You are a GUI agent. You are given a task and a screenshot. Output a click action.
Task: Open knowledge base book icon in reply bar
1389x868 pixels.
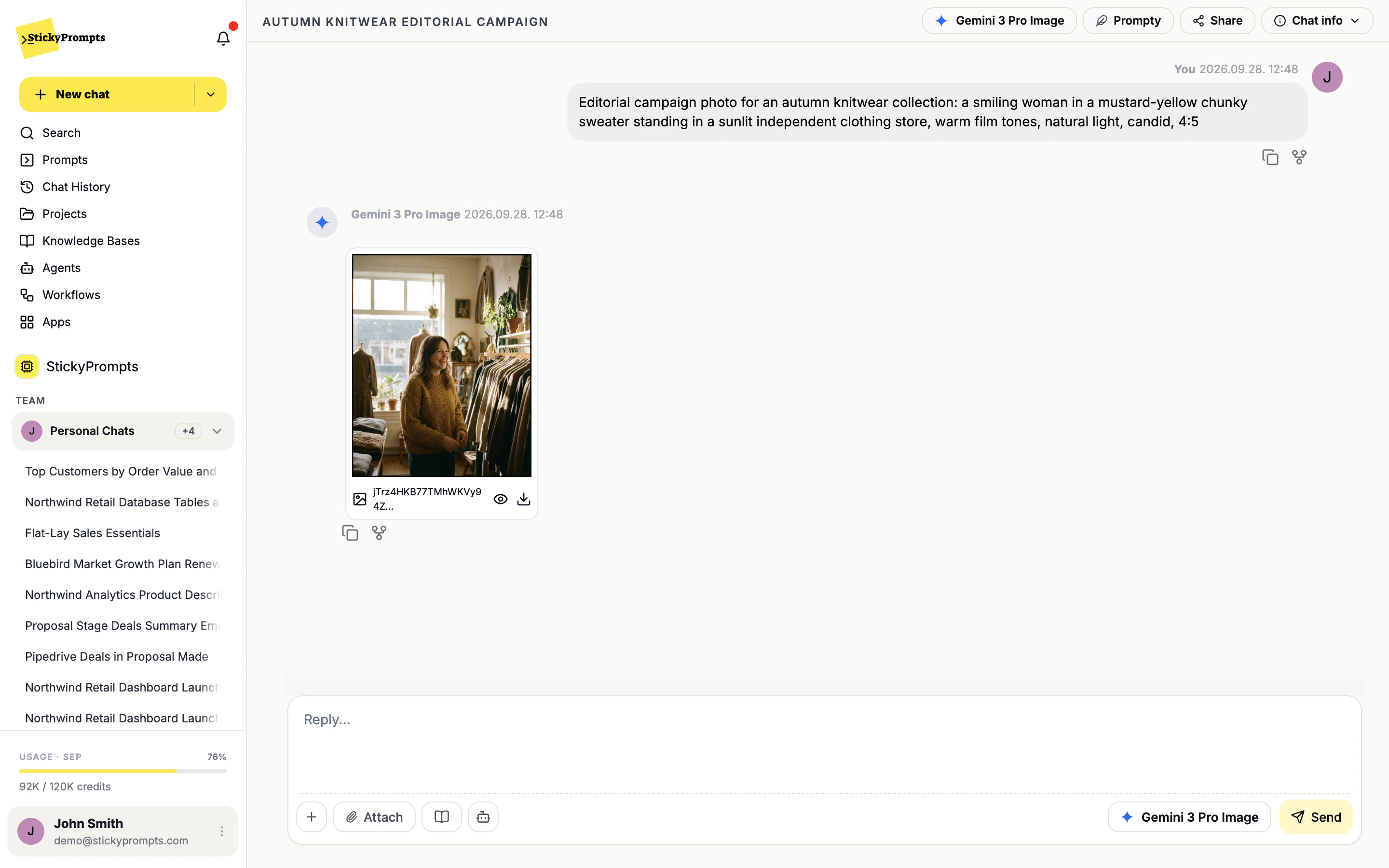(x=441, y=816)
